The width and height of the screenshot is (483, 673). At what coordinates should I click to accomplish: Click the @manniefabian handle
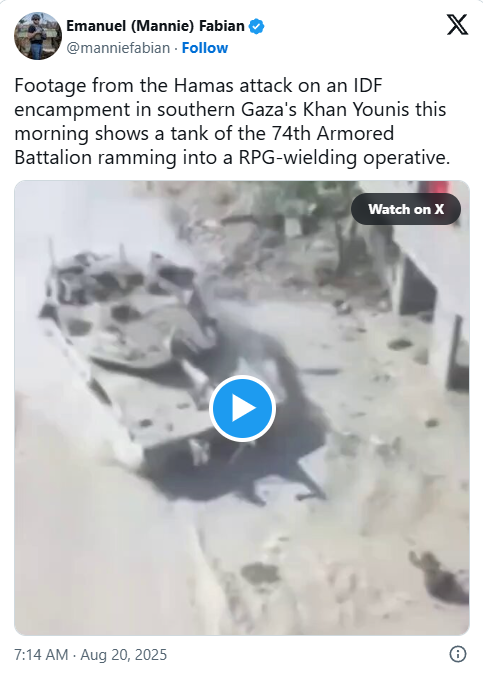pyautogui.click(x=118, y=48)
